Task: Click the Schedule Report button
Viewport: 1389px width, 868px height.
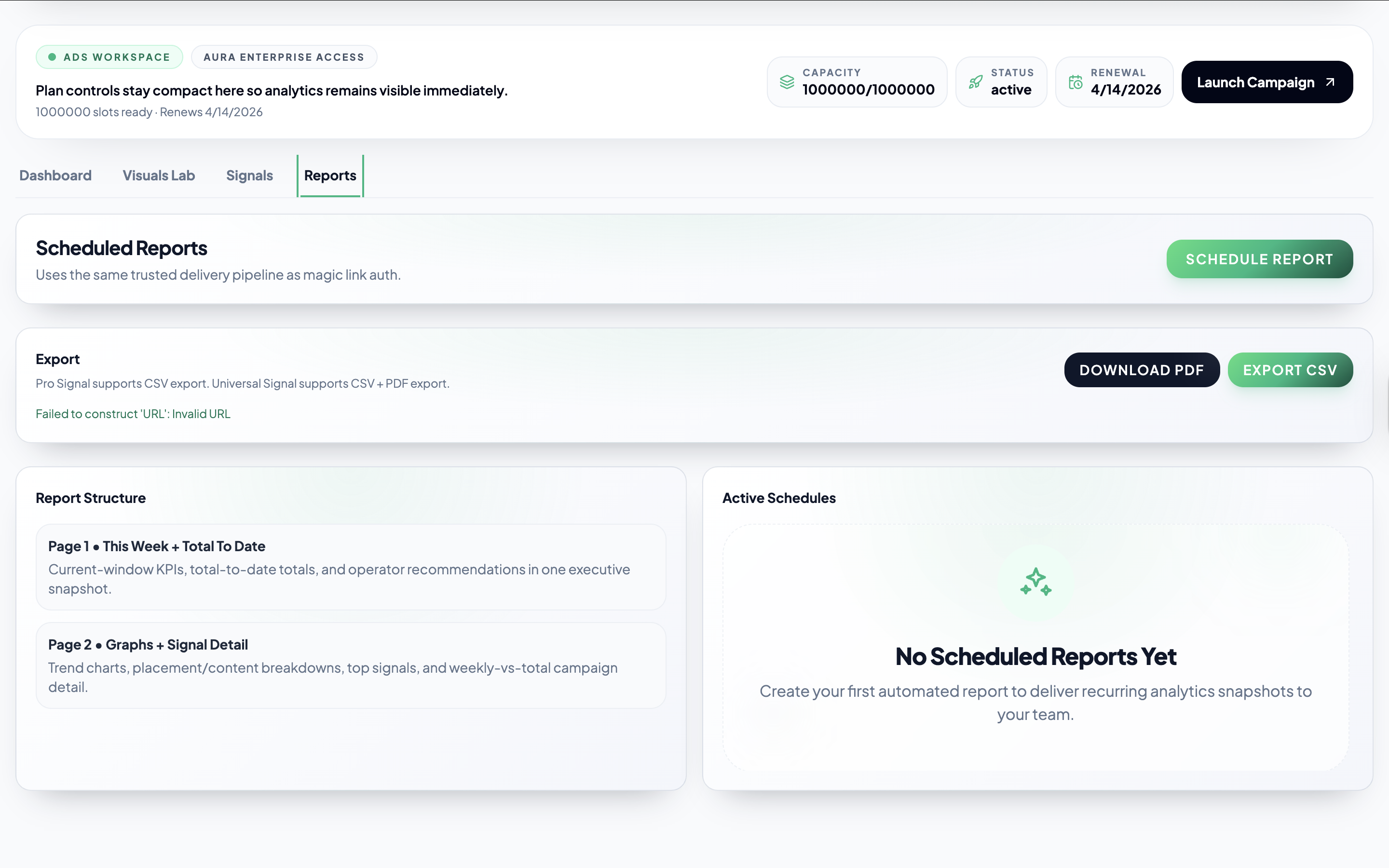Action: (1259, 259)
